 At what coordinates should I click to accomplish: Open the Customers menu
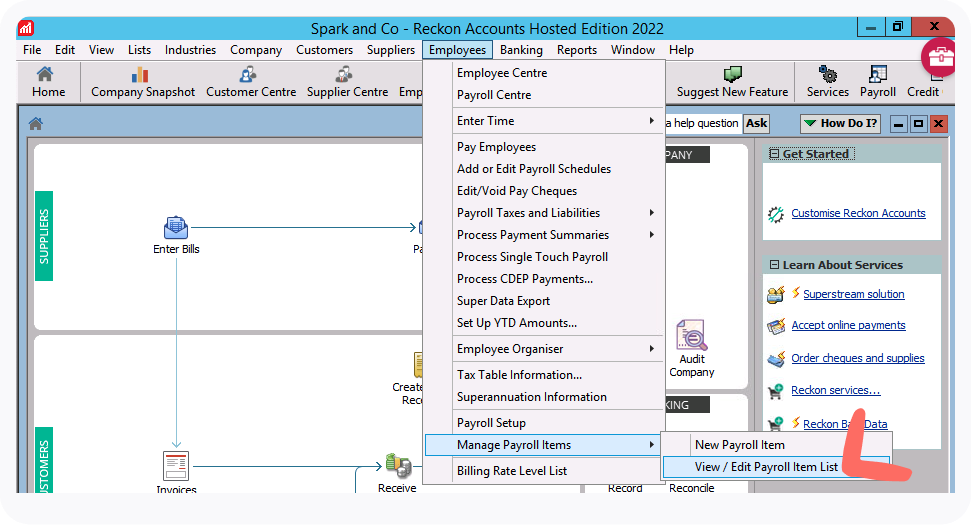(x=324, y=50)
